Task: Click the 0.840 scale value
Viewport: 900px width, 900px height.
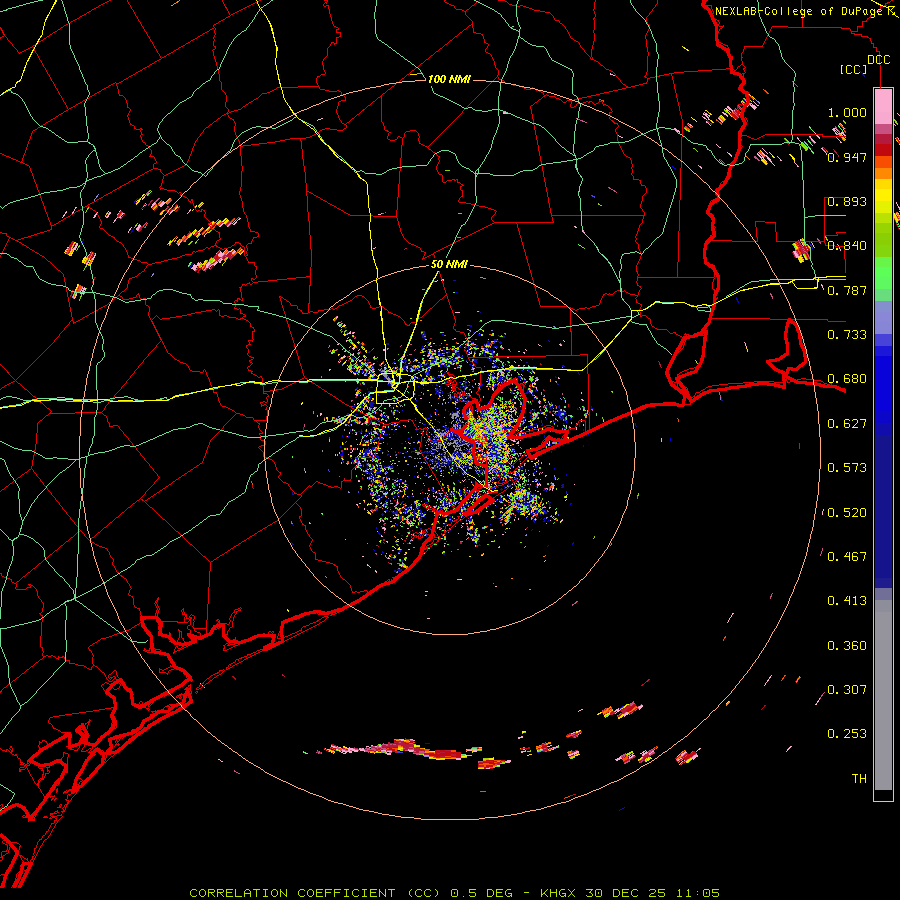Action: [x=847, y=246]
